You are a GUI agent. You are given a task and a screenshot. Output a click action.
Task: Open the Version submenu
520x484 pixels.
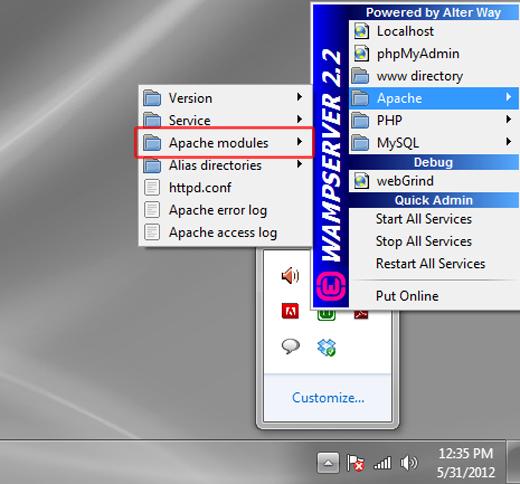click(224, 98)
